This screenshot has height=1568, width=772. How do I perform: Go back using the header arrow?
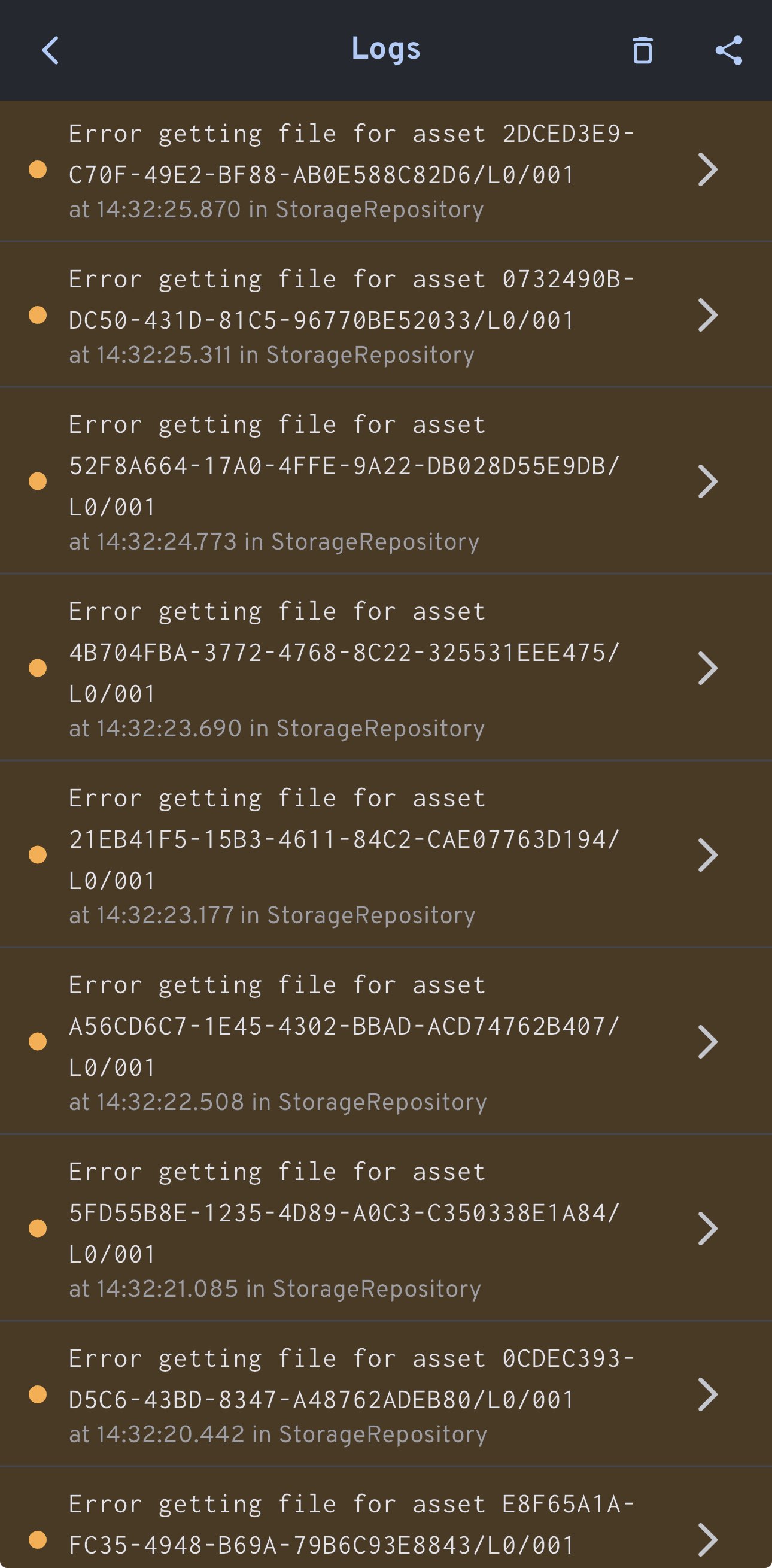pos(50,50)
